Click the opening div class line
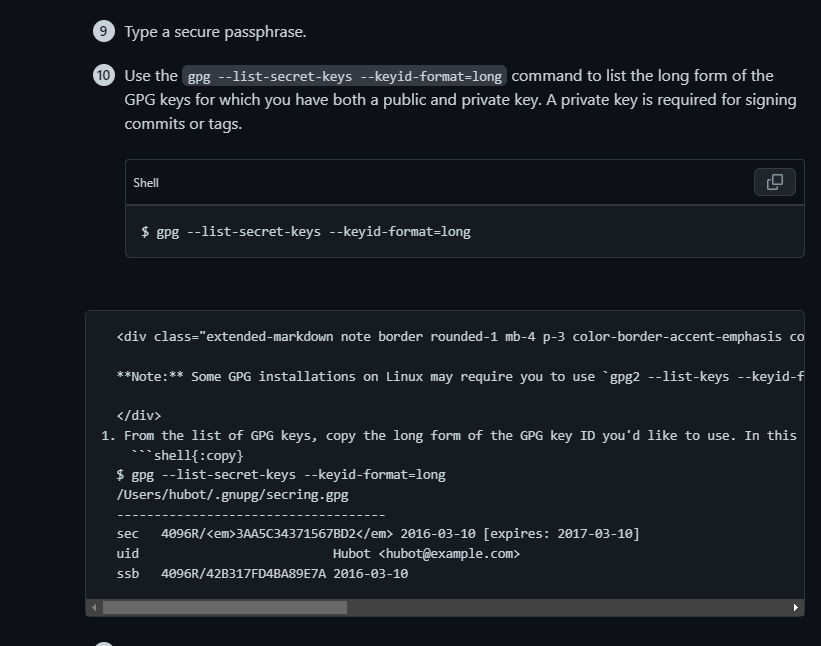The width and height of the screenshot is (821, 646). [x=460, y=337]
